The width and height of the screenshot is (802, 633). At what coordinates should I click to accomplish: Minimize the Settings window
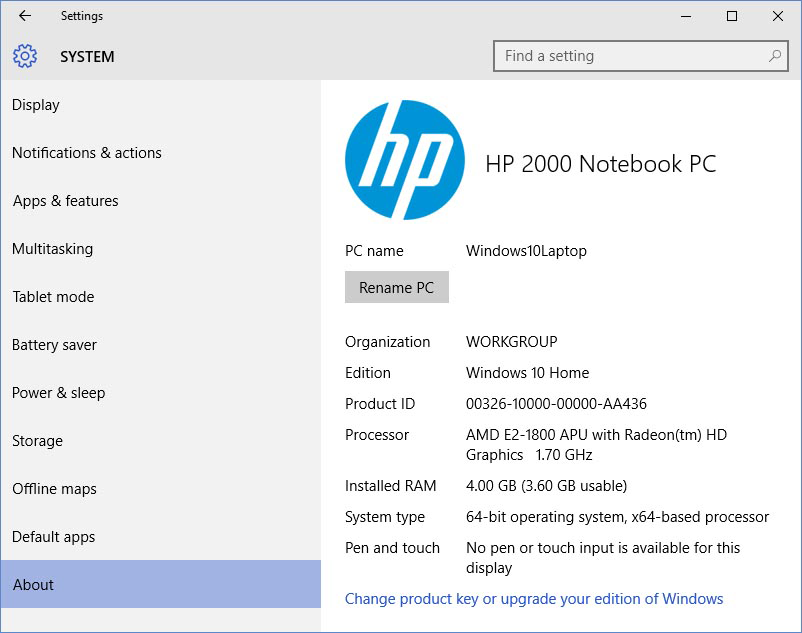pyautogui.click(x=686, y=16)
